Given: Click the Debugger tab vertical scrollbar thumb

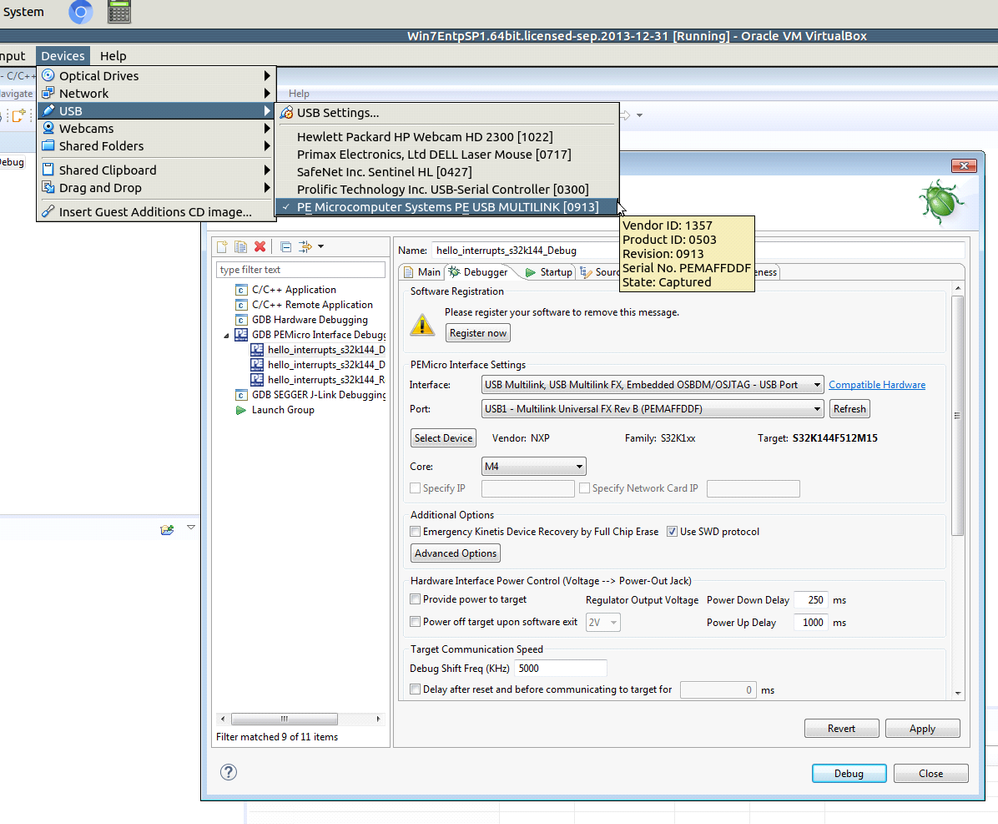Looking at the screenshot, I should point(957,415).
